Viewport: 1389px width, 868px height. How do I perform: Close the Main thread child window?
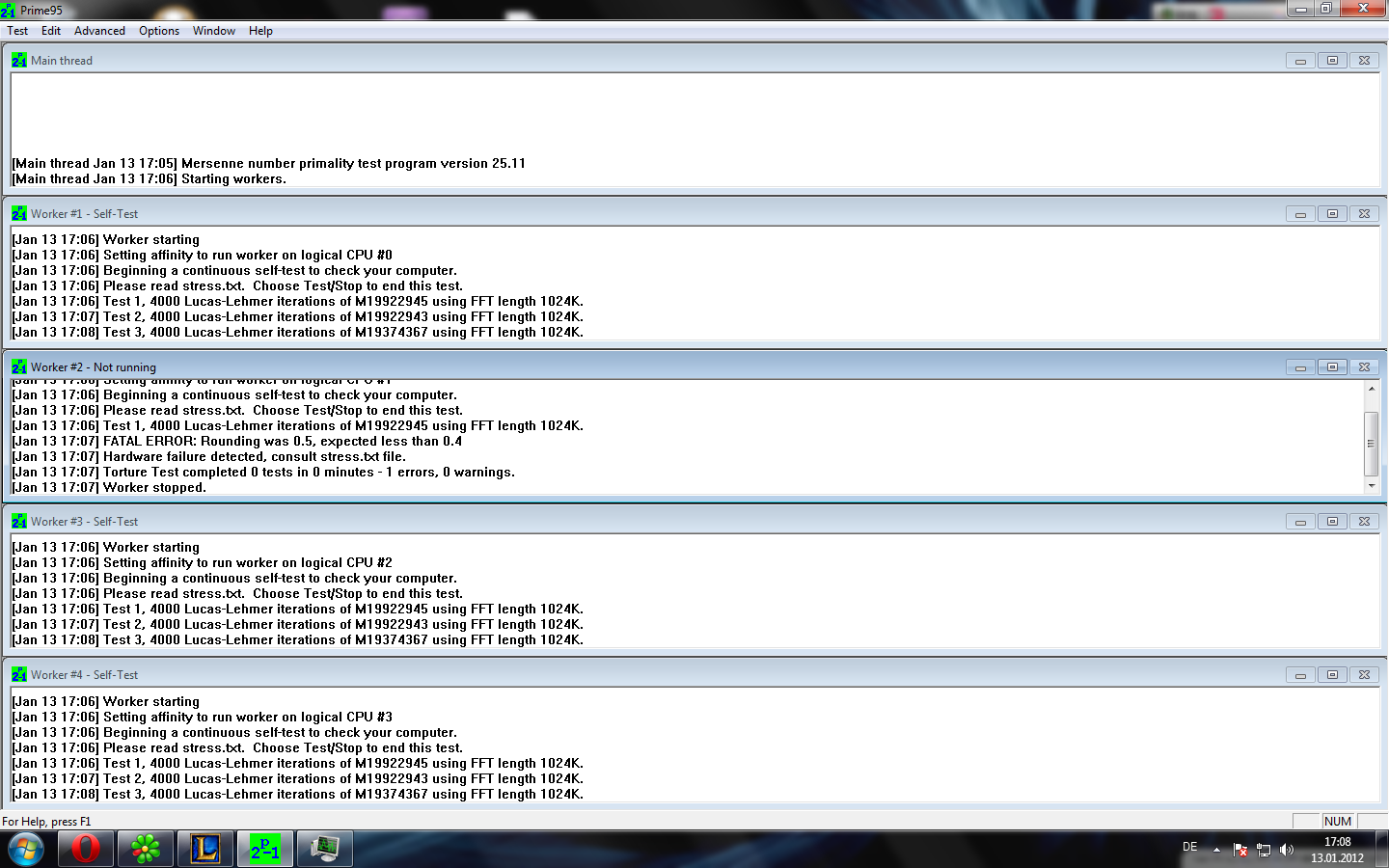tap(1364, 60)
